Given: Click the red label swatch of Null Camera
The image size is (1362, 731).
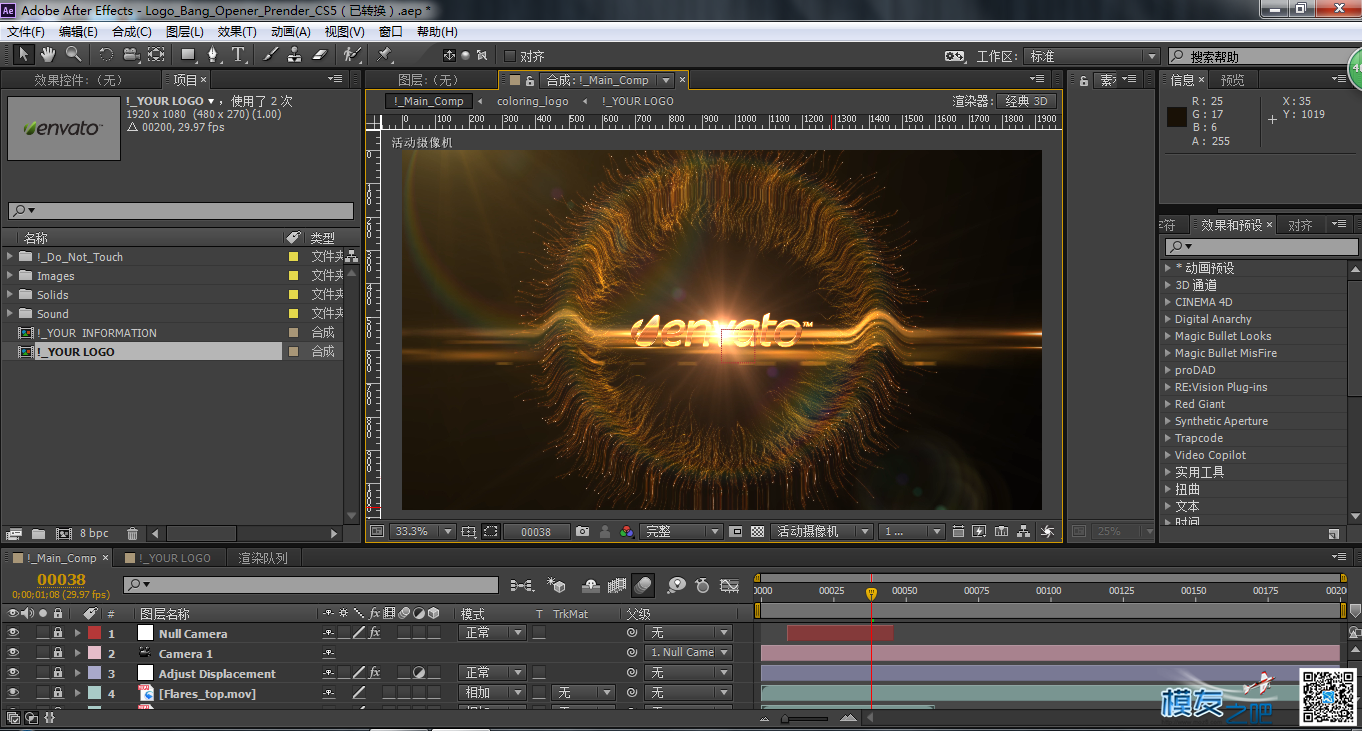Looking at the screenshot, I should coord(94,633).
